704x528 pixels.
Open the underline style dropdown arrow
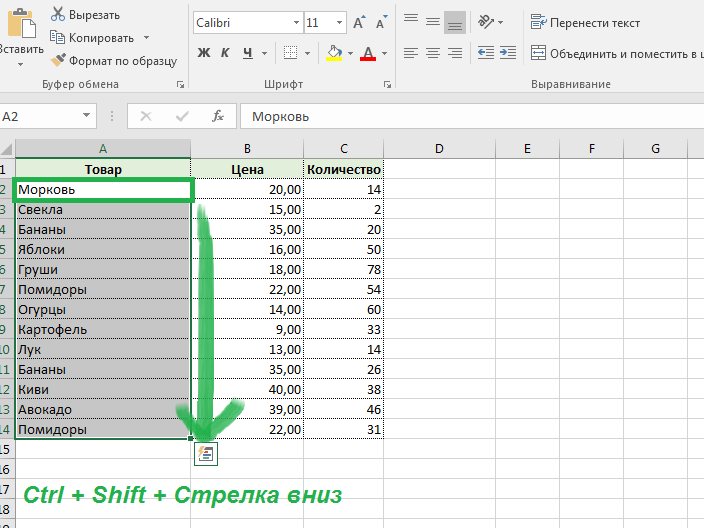pos(264,53)
